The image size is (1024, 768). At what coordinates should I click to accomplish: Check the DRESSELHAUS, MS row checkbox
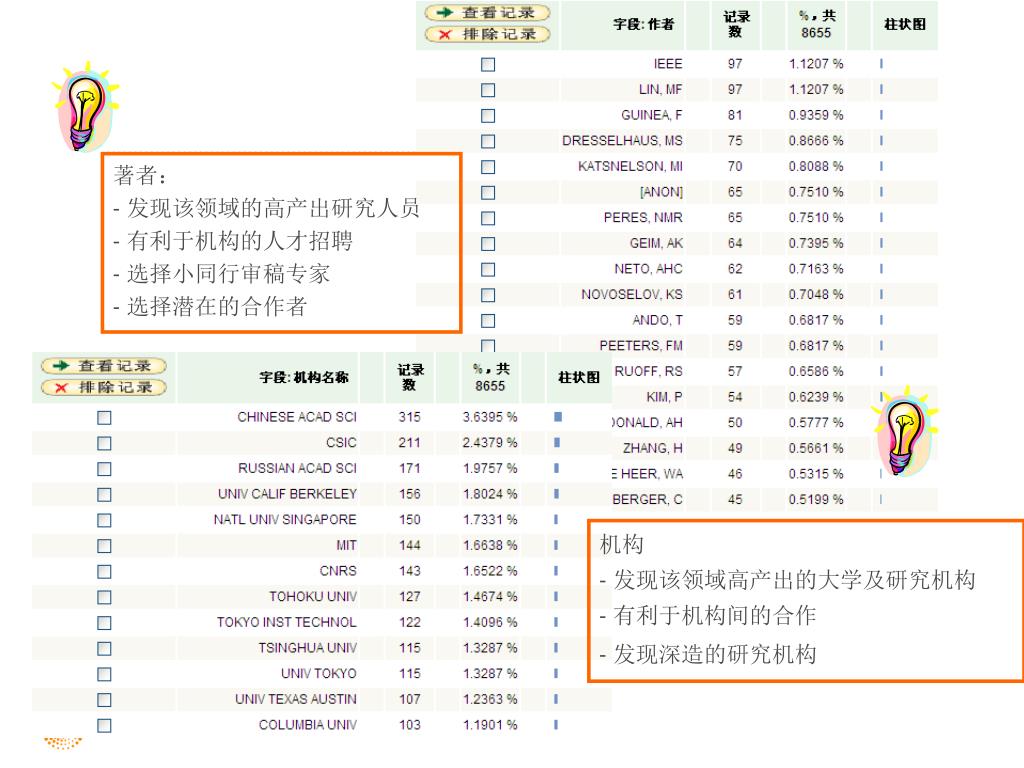pos(488,141)
